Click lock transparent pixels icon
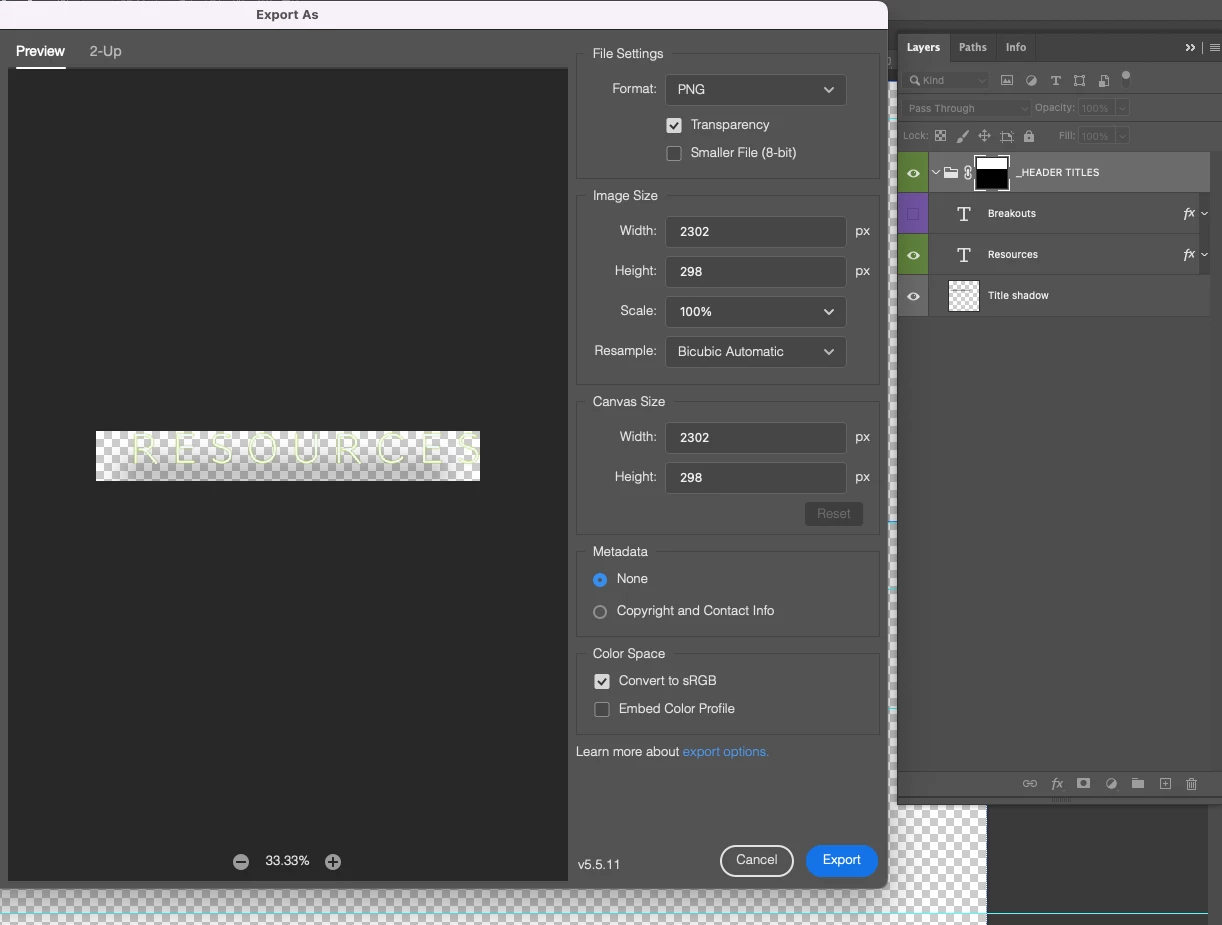Viewport: 1222px width, 925px height. (940, 136)
